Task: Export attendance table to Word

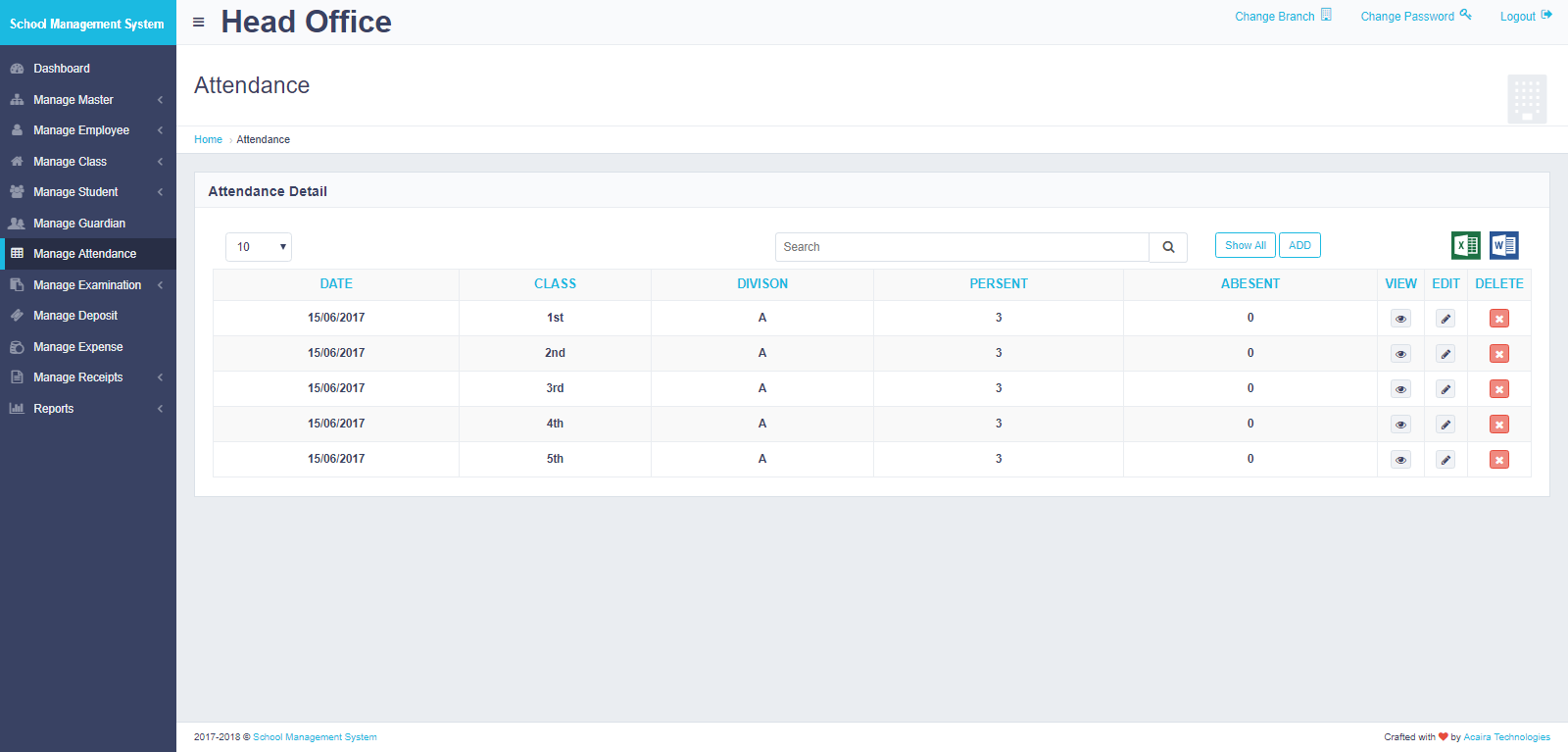Action: [x=1503, y=245]
